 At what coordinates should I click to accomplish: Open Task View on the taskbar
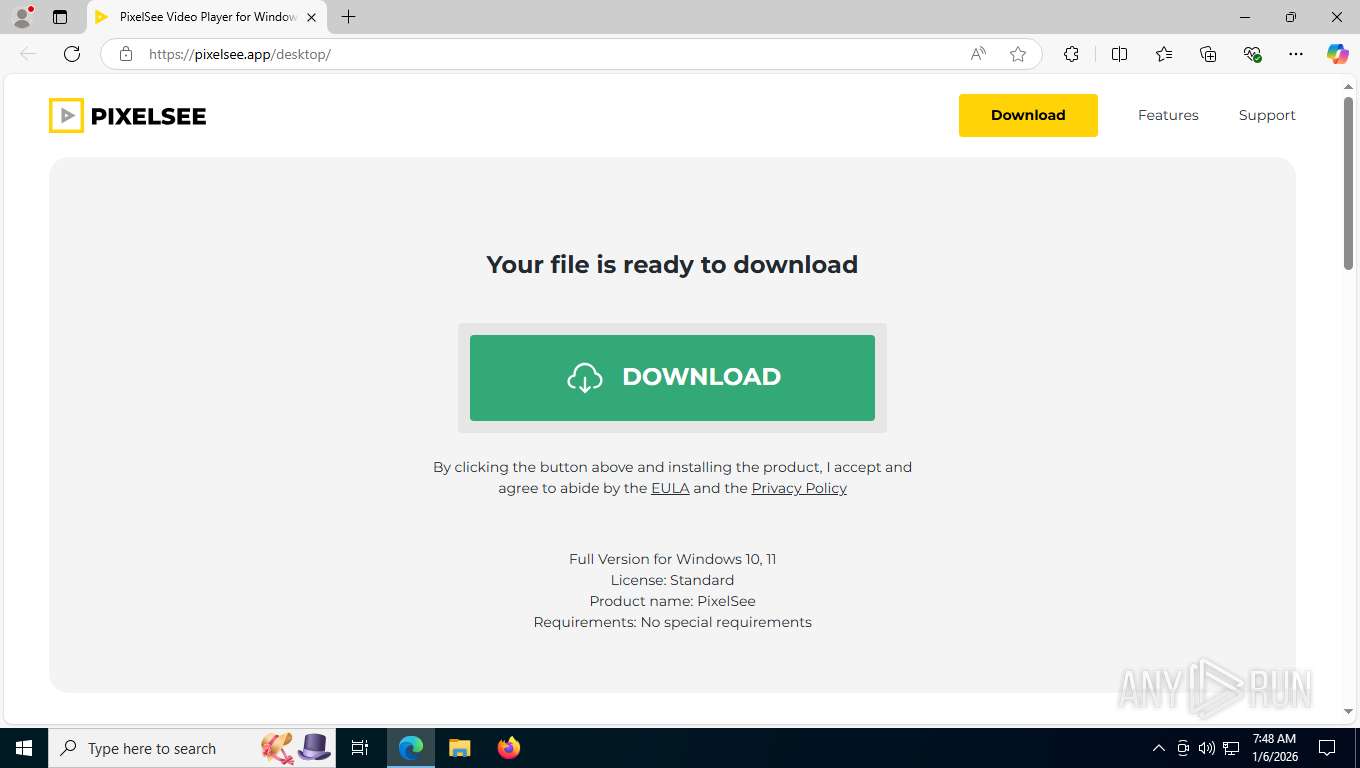[x=360, y=748]
